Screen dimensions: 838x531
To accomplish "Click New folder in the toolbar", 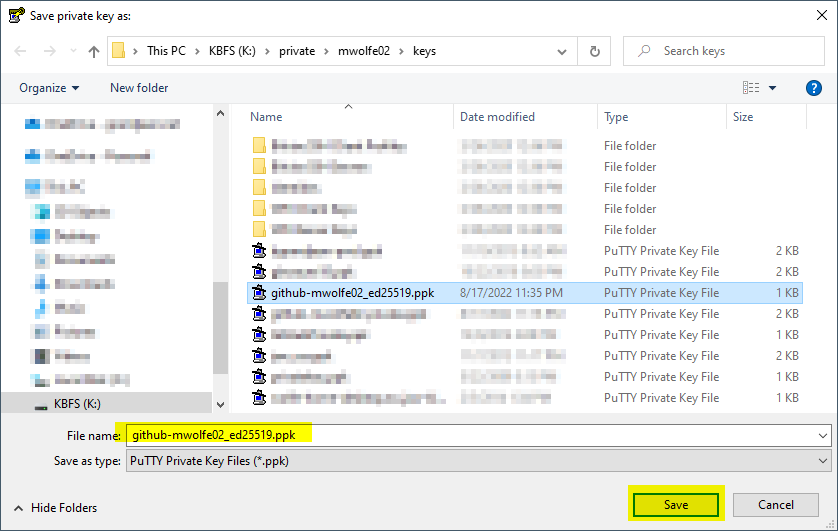I will 139,88.
